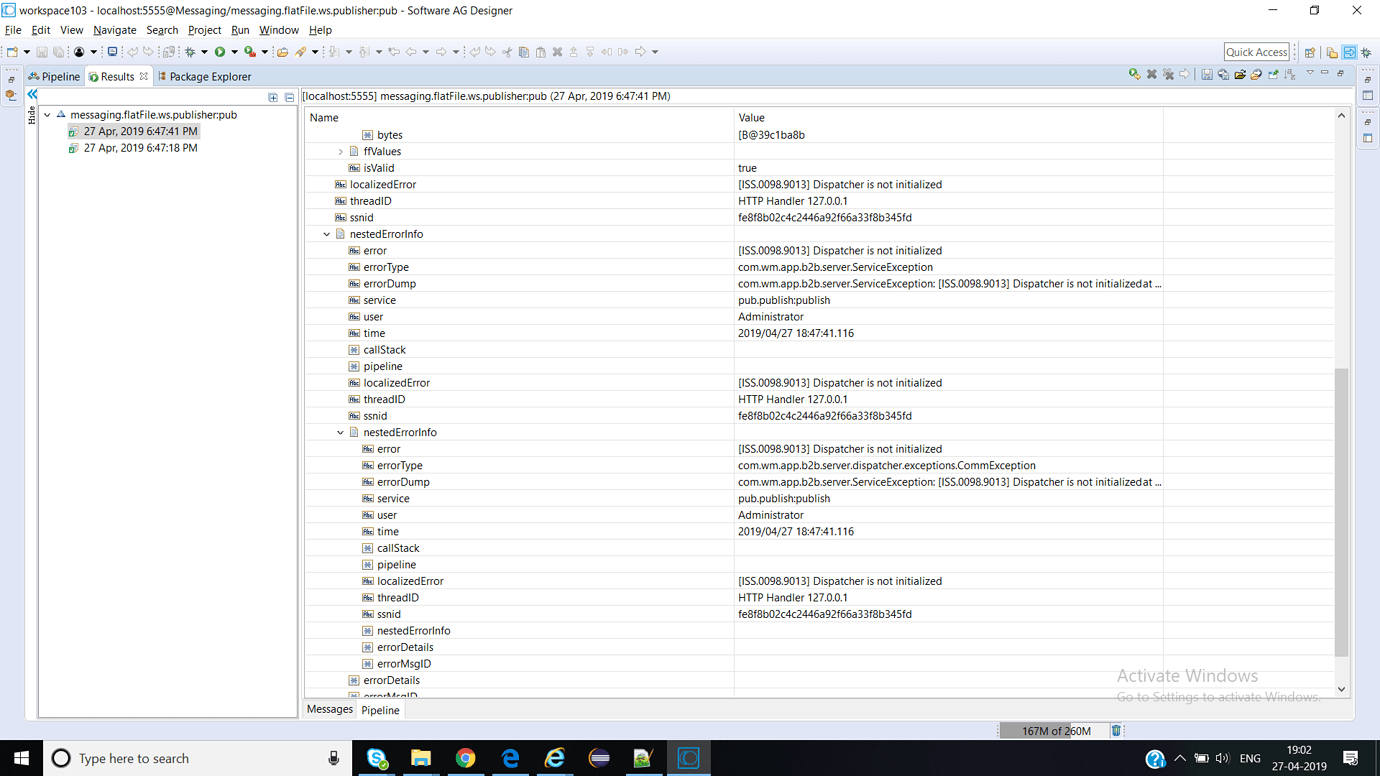The image size is (1380, 776).
Task: Click the Save results disk icon
Action: (1207, 74)
